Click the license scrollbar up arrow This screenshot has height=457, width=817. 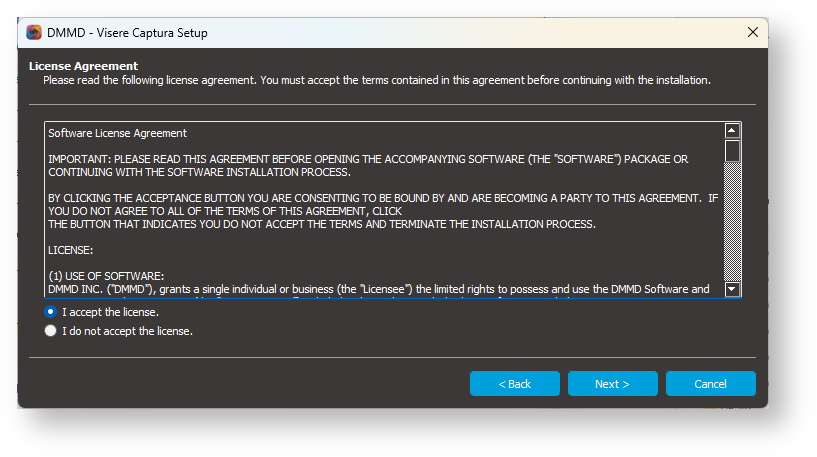point(732,130)
